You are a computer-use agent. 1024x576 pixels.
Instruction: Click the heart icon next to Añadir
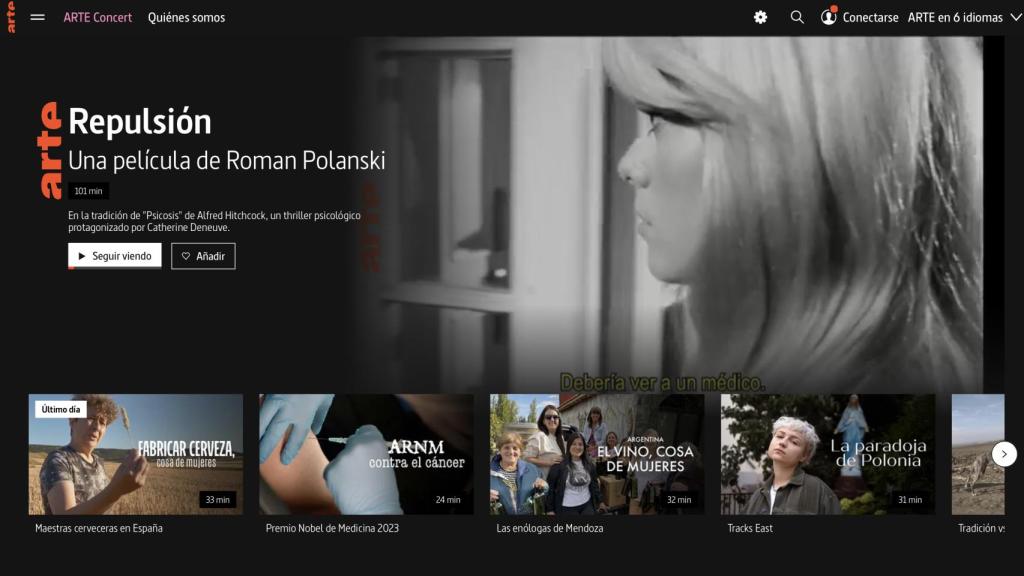[x=188, y=256]
